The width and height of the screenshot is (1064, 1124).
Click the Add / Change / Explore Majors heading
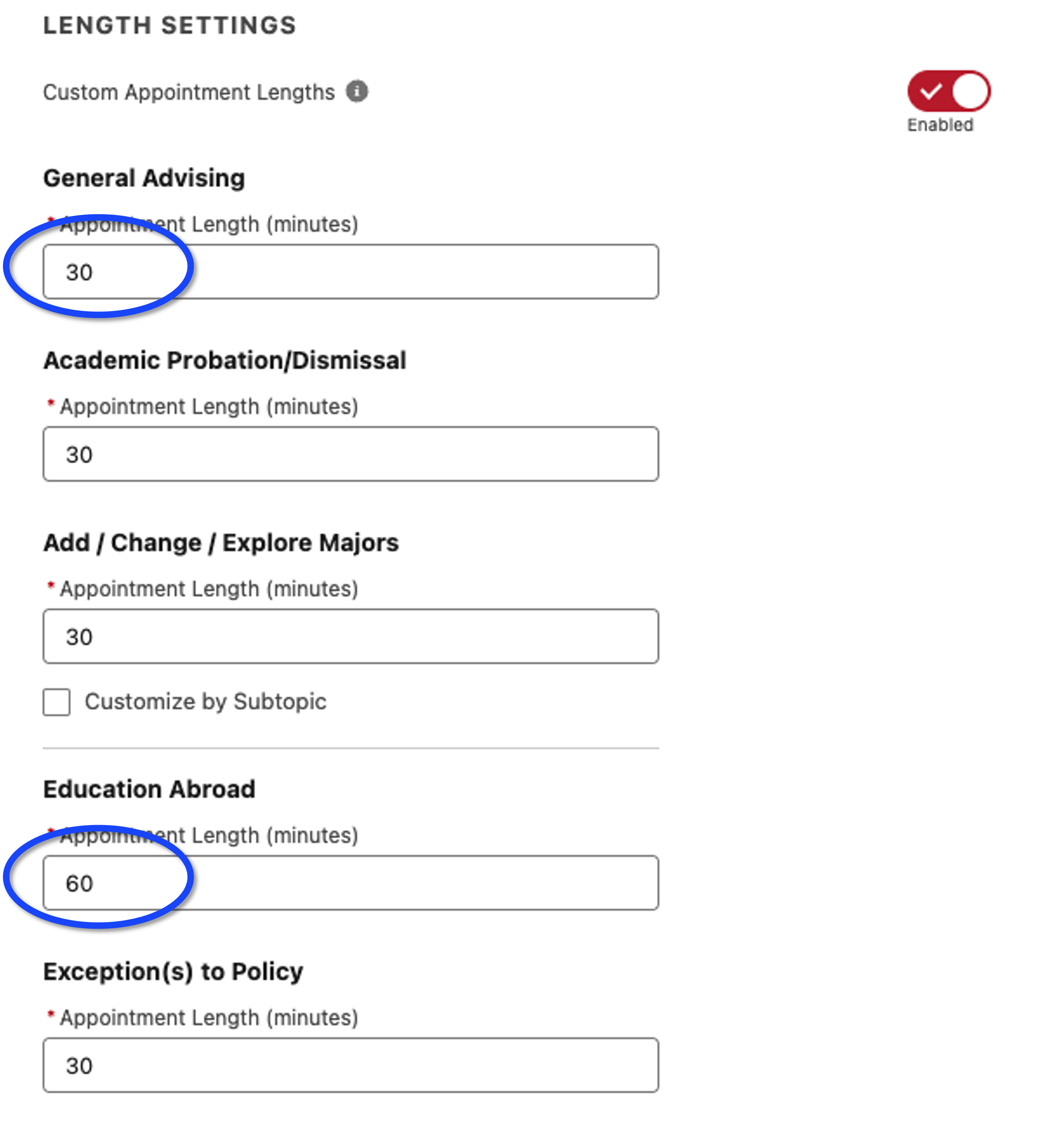(221, 543)
